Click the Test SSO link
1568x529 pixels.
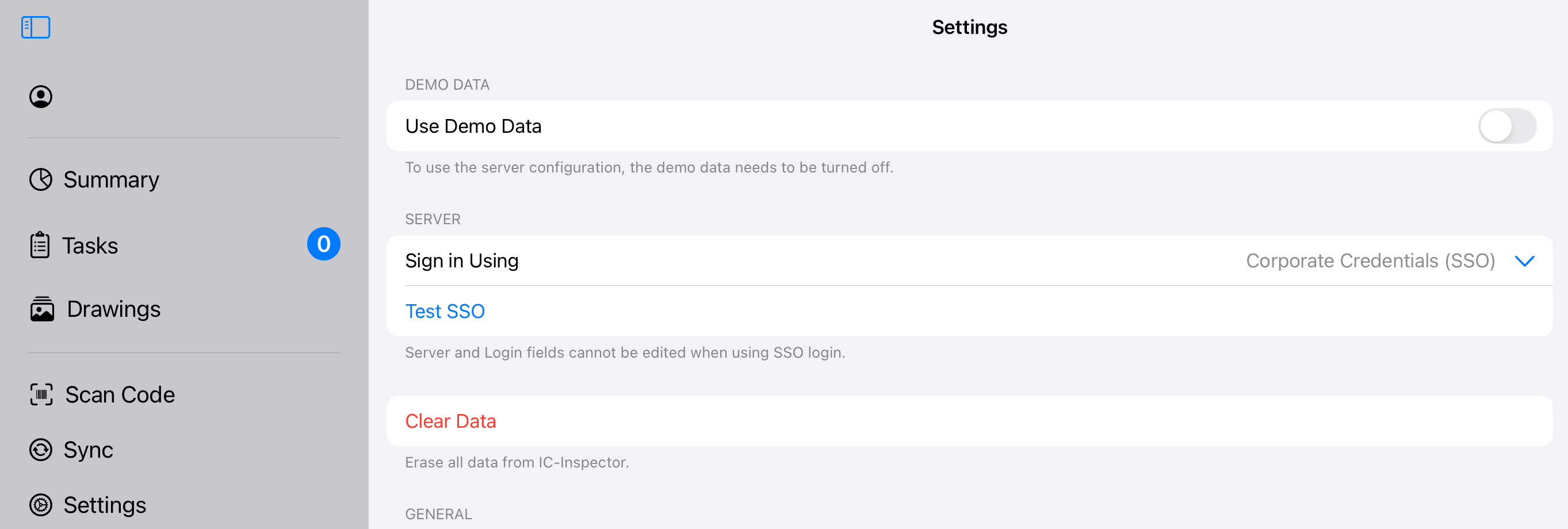[445, 311]
